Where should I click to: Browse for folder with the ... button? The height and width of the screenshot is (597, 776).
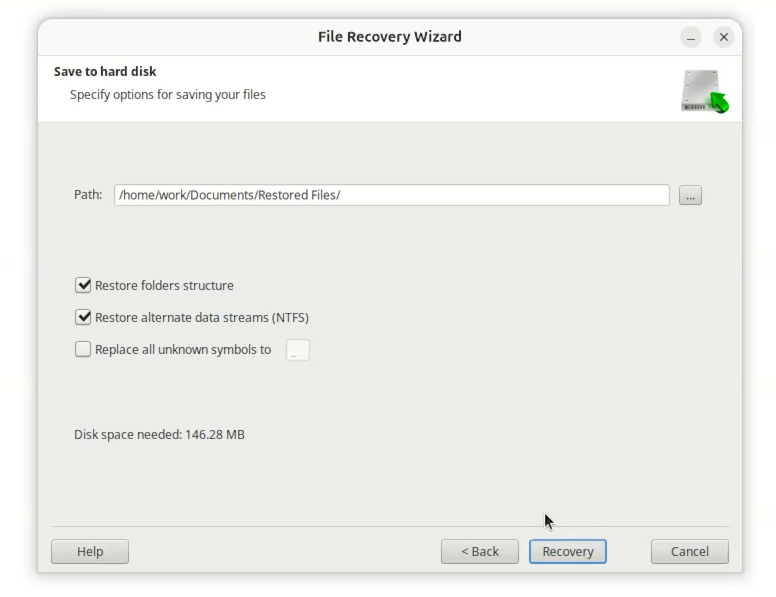pos(690,195)
